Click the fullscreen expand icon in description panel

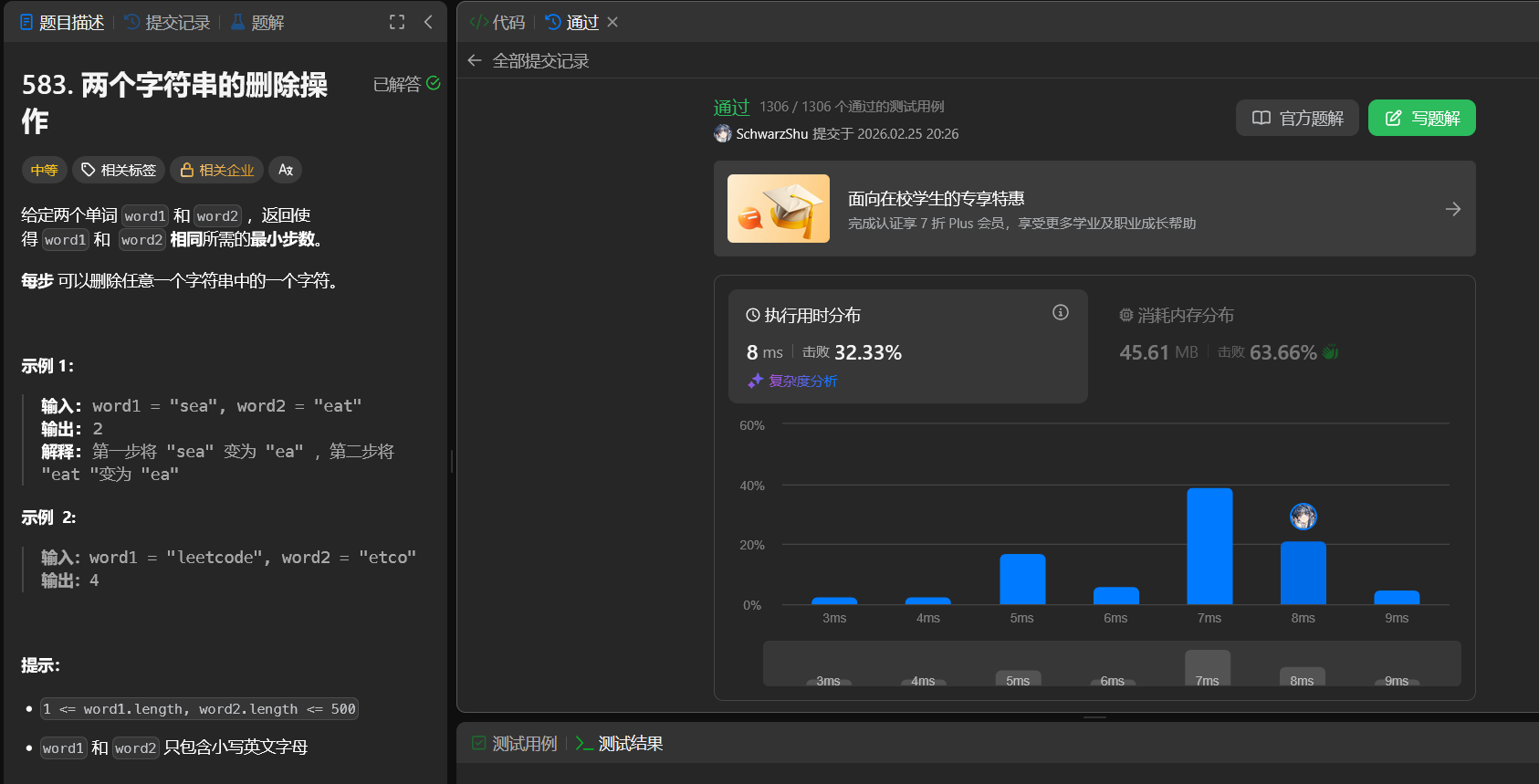tap(397, 22)
